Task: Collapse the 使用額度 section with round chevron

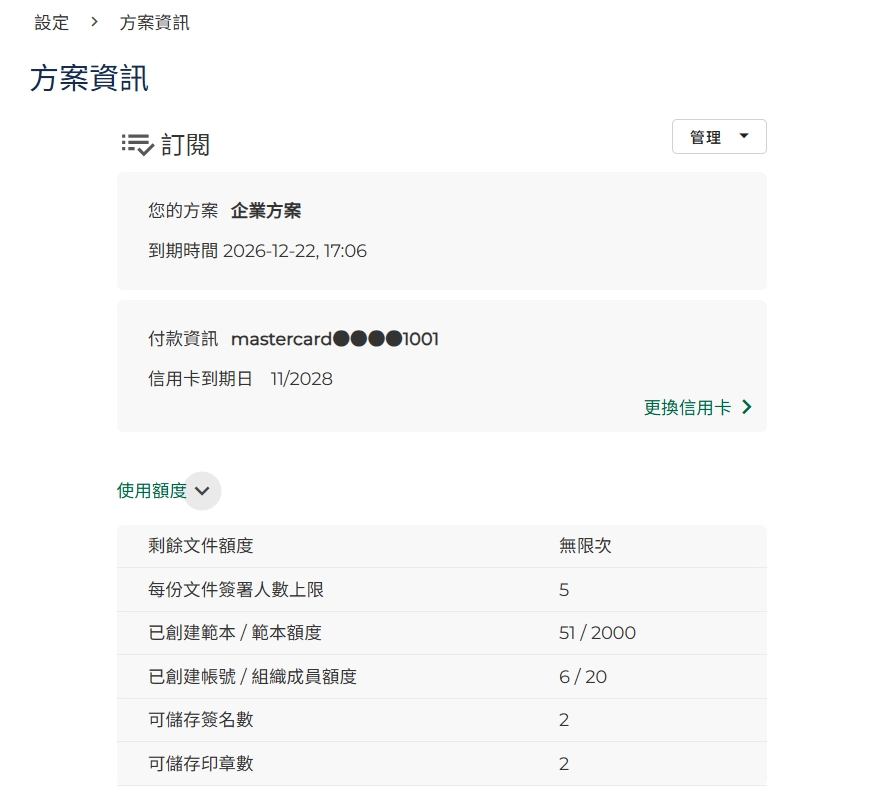Action: click(203, 491)
